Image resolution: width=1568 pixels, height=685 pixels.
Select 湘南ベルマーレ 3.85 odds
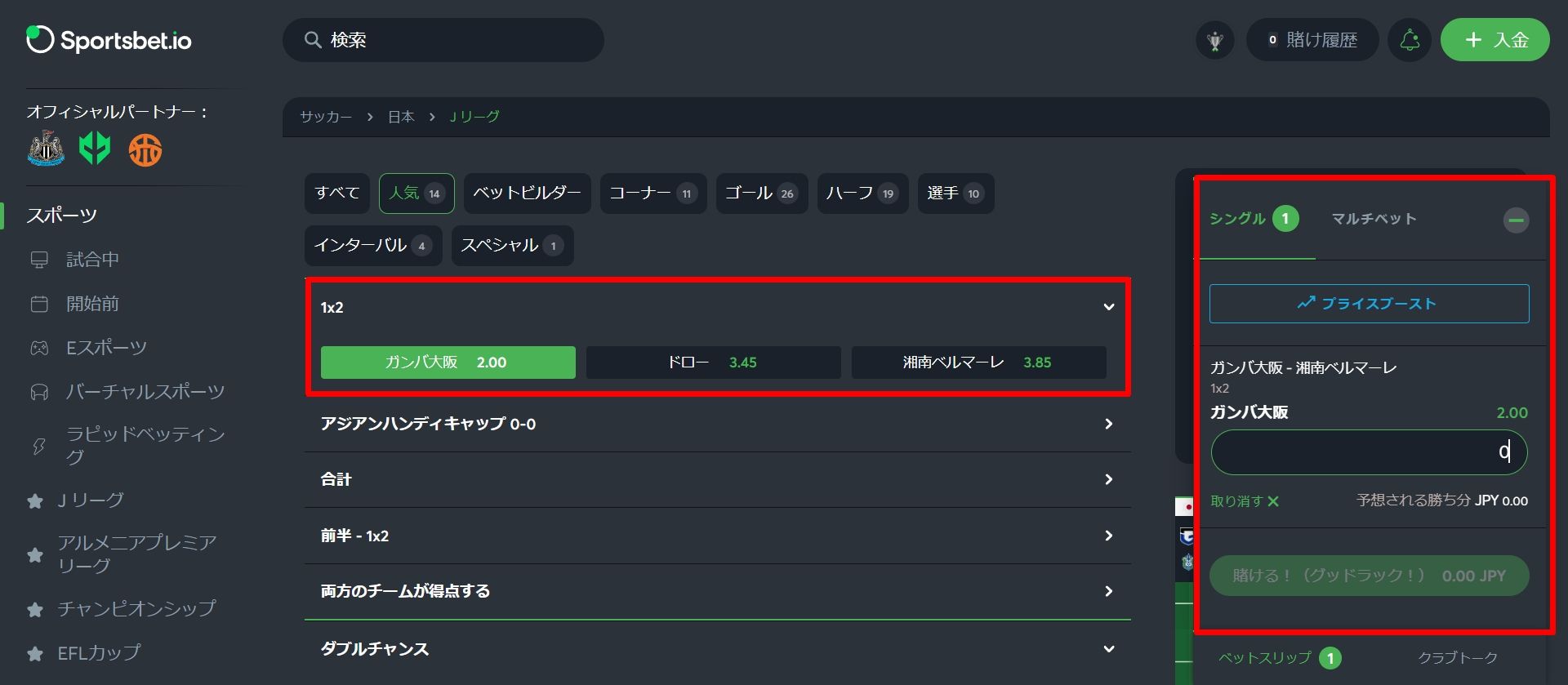(978, 363)
